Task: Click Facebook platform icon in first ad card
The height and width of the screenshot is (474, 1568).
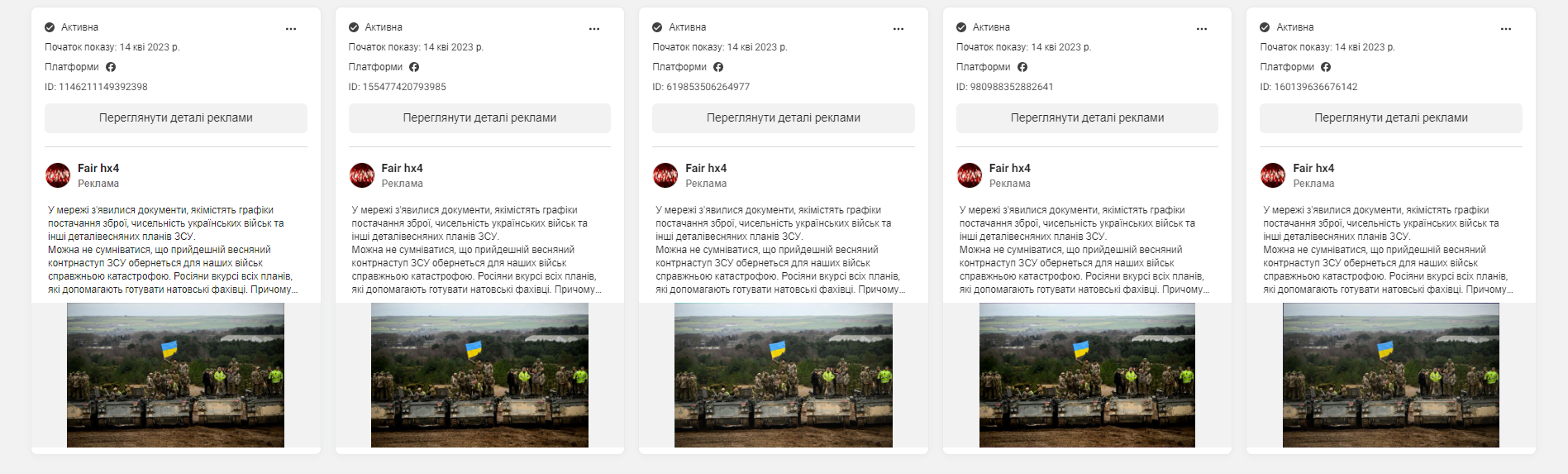Action: pyautogui.click(x=111, y=67)
